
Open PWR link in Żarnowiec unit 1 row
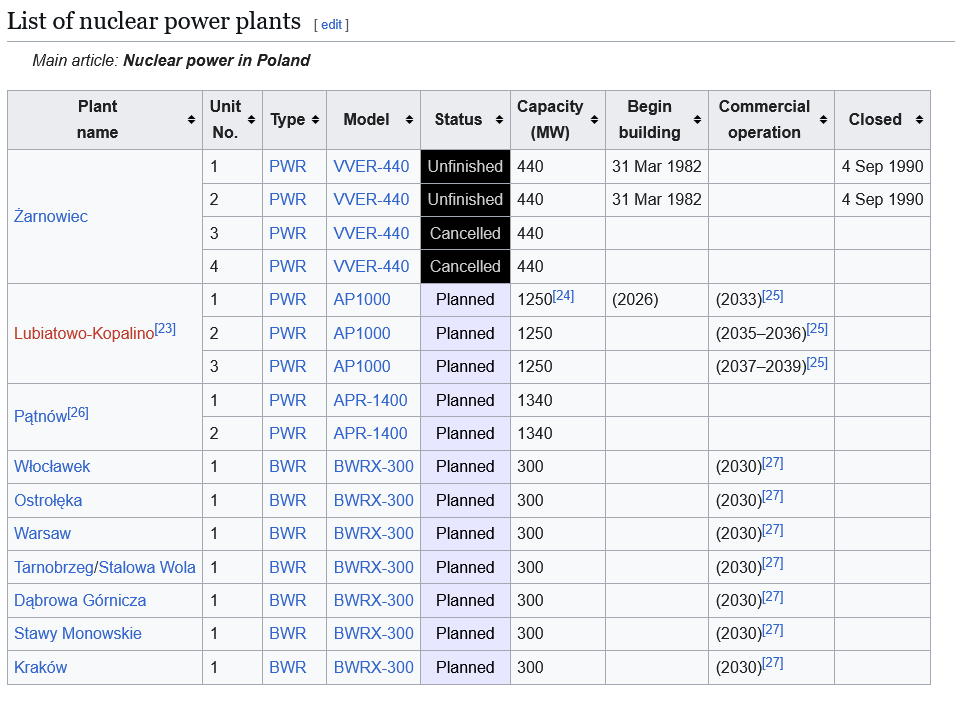[288, 166]
